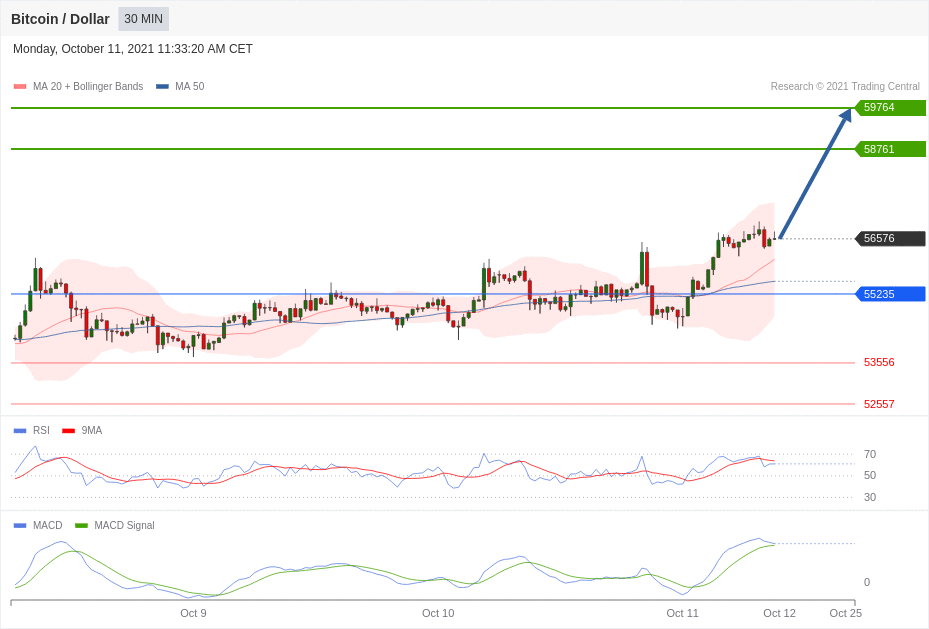Click the MACD legend label

point(48,525)
